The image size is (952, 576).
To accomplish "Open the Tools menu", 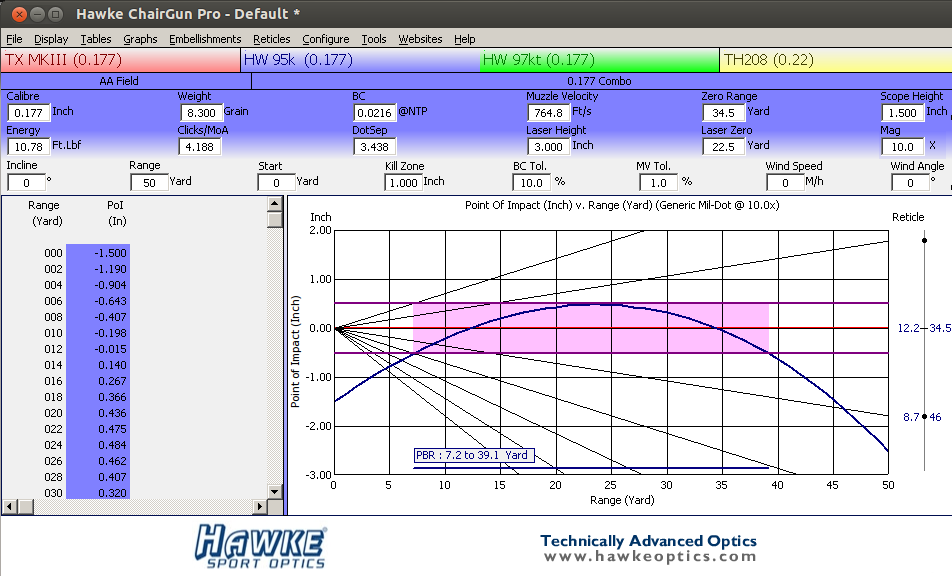I will [374, 39].
